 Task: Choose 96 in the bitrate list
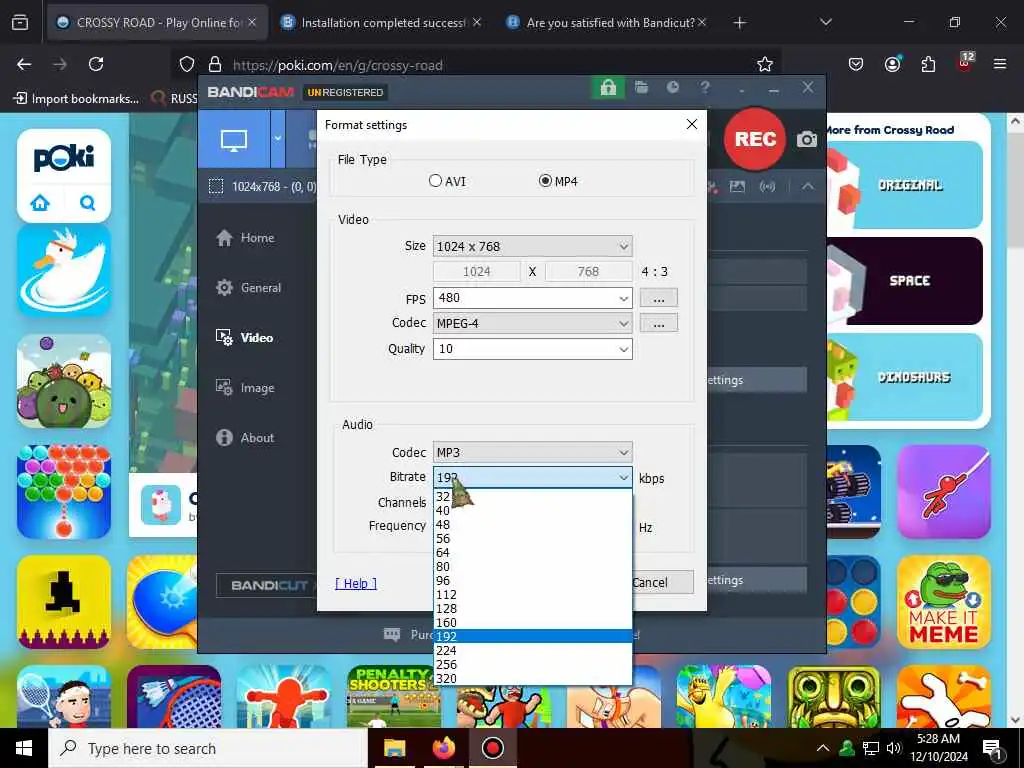[x=533, y=580]
